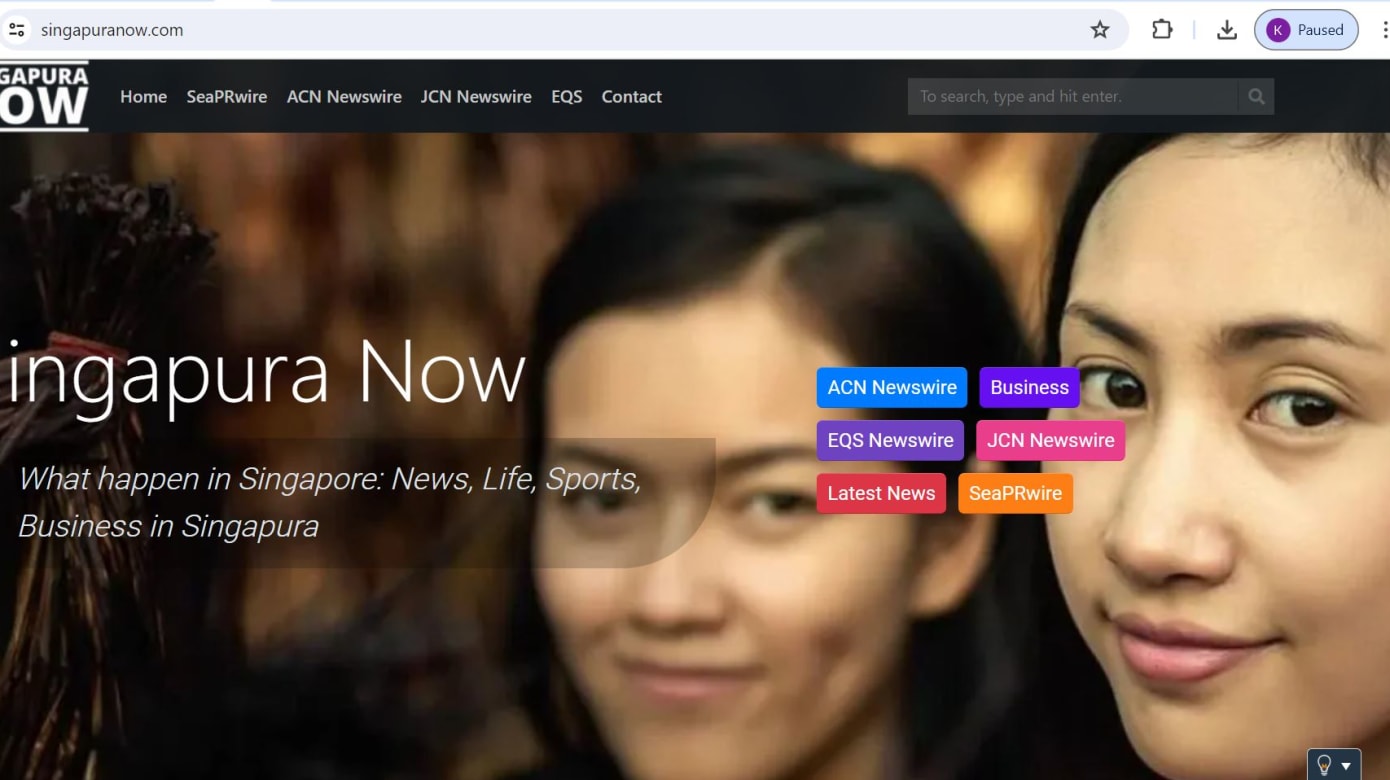Open JCN Newswire in the top navigation
The height and width of the screenshot is (780, 1390).
476,97
